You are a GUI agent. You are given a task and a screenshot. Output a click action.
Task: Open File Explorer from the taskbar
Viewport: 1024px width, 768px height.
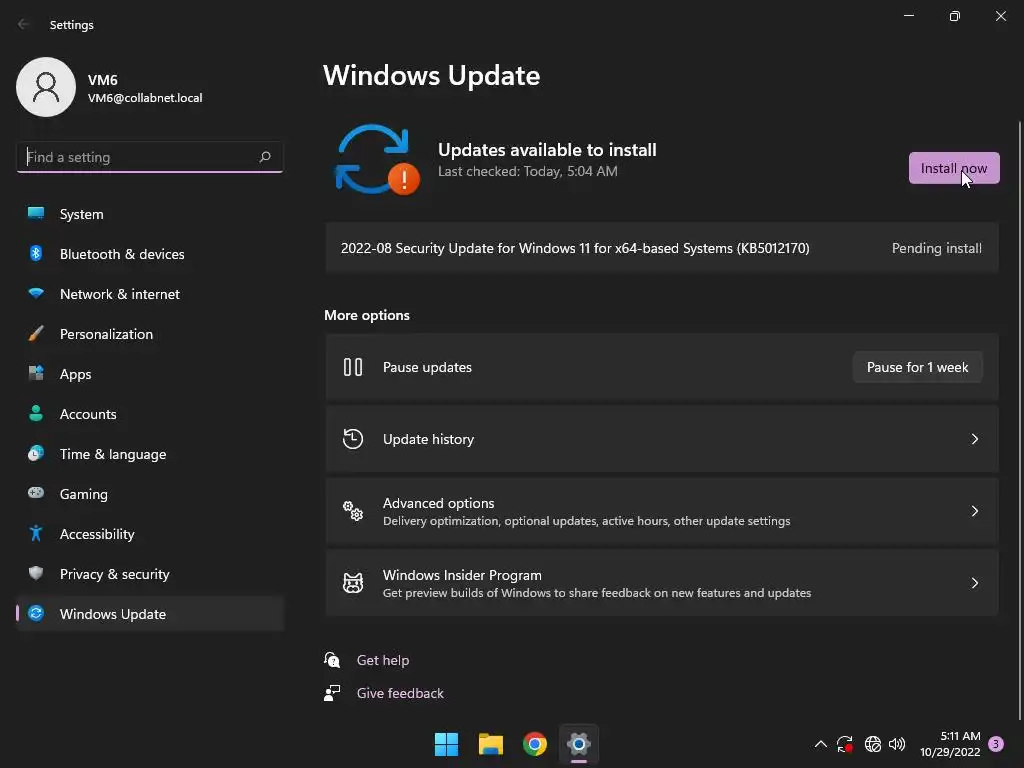(x=490, y=744)
